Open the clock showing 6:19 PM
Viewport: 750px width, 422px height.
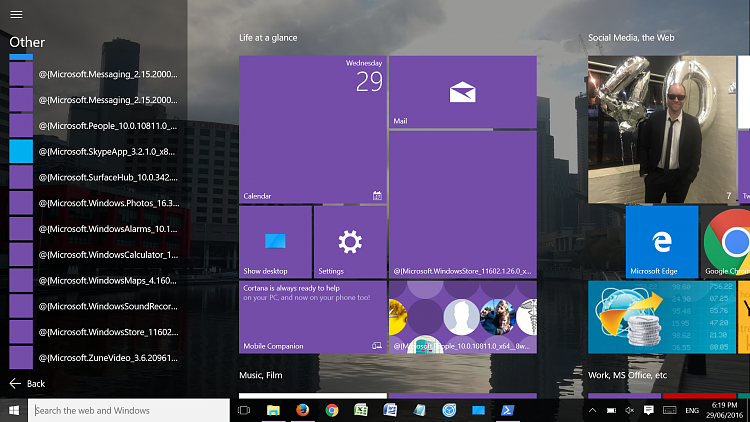[724, 410]
